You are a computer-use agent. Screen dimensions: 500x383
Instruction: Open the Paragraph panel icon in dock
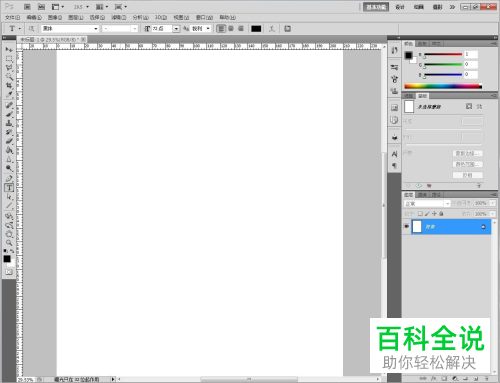pos(395,165)
